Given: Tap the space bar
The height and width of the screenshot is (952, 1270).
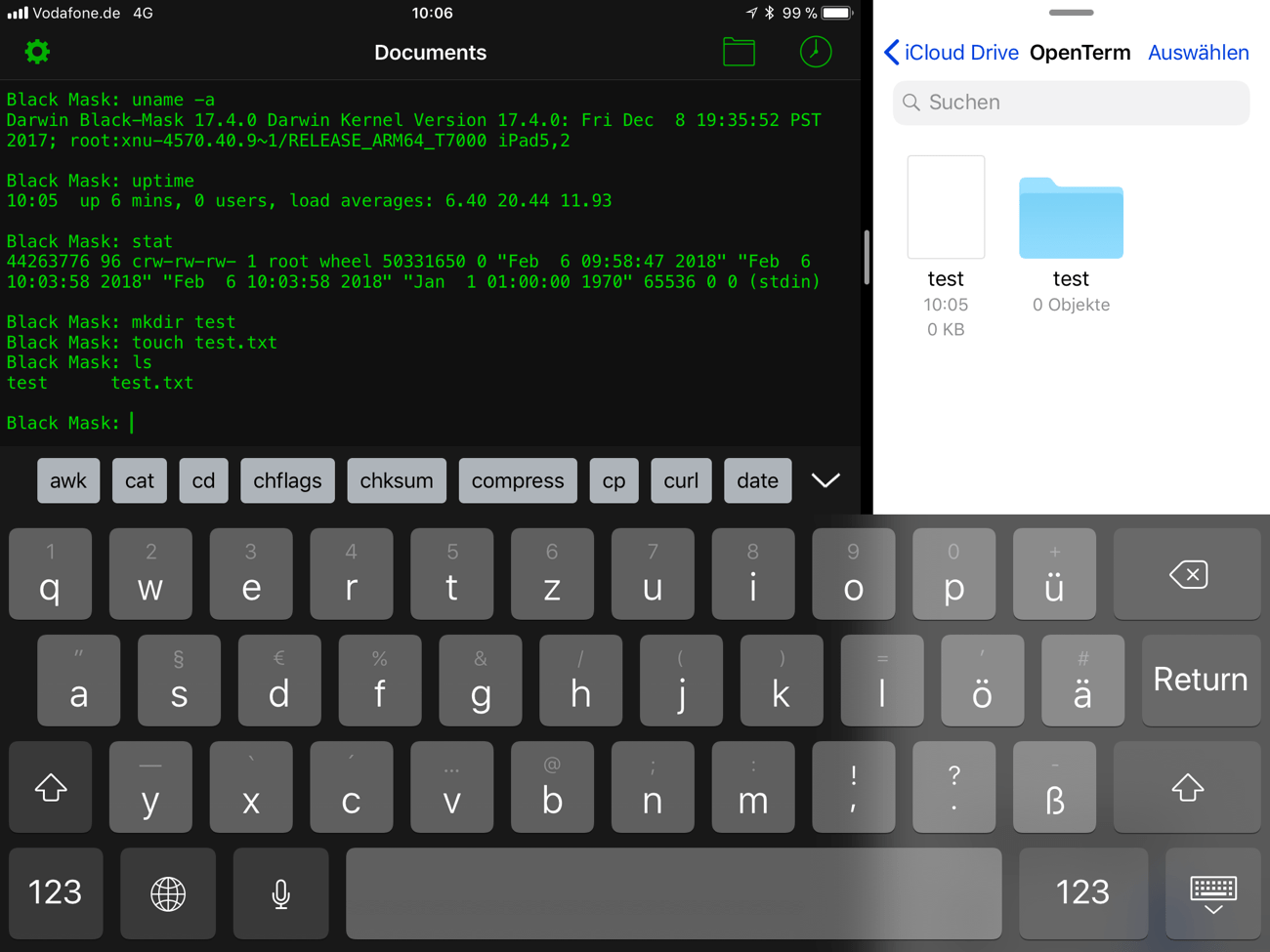Looking at the screenshot, I should 674,892.
